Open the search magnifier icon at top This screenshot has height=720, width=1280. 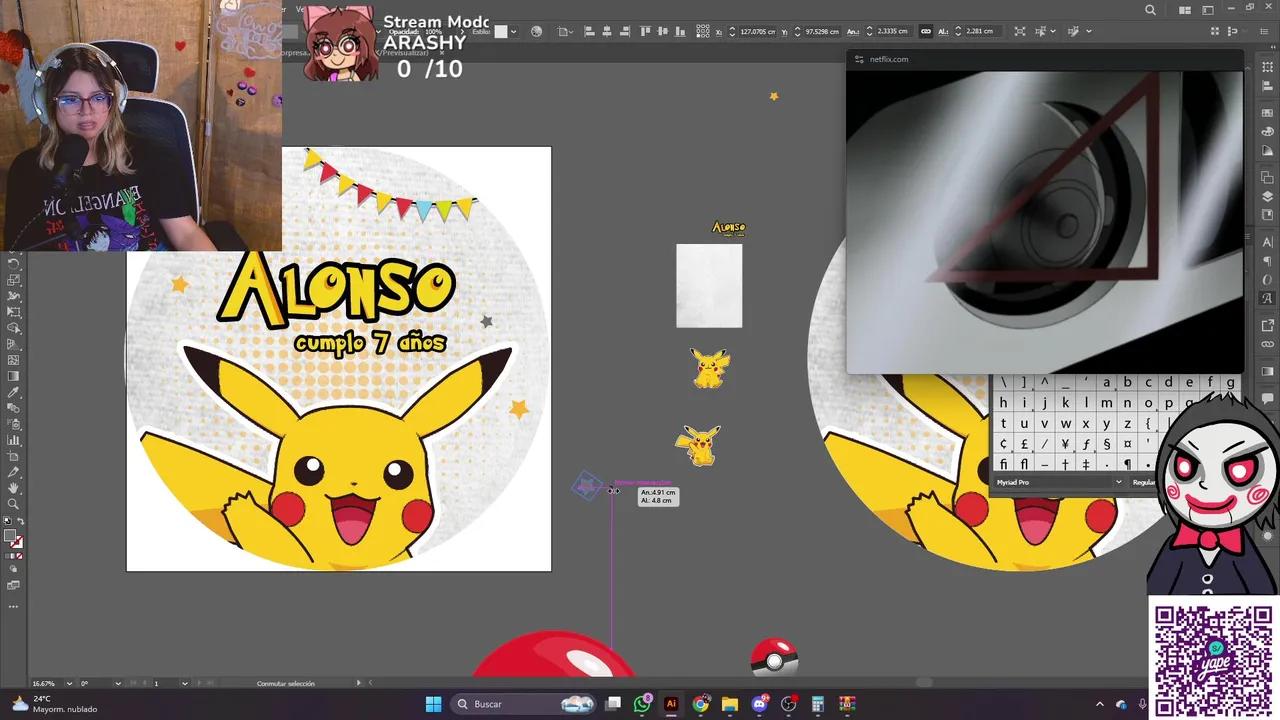[x=1150, y=10]
